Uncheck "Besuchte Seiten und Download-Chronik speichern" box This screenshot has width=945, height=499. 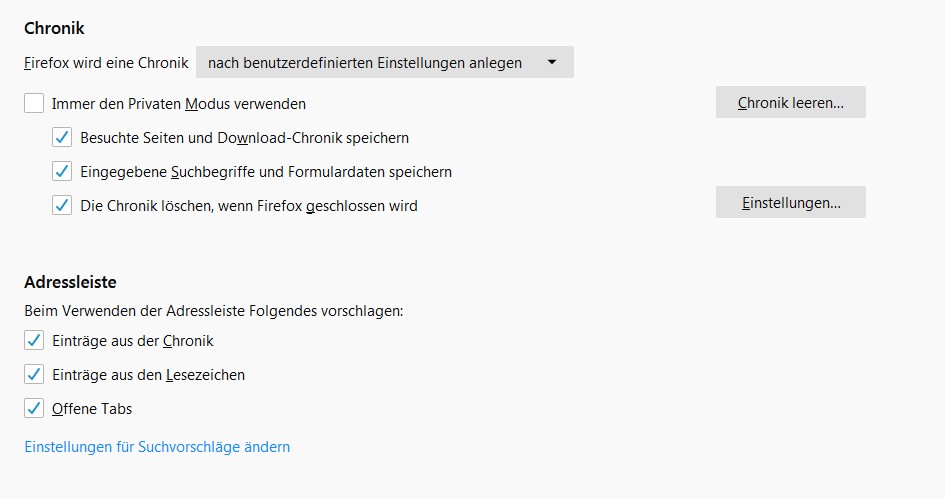point(62,137)
